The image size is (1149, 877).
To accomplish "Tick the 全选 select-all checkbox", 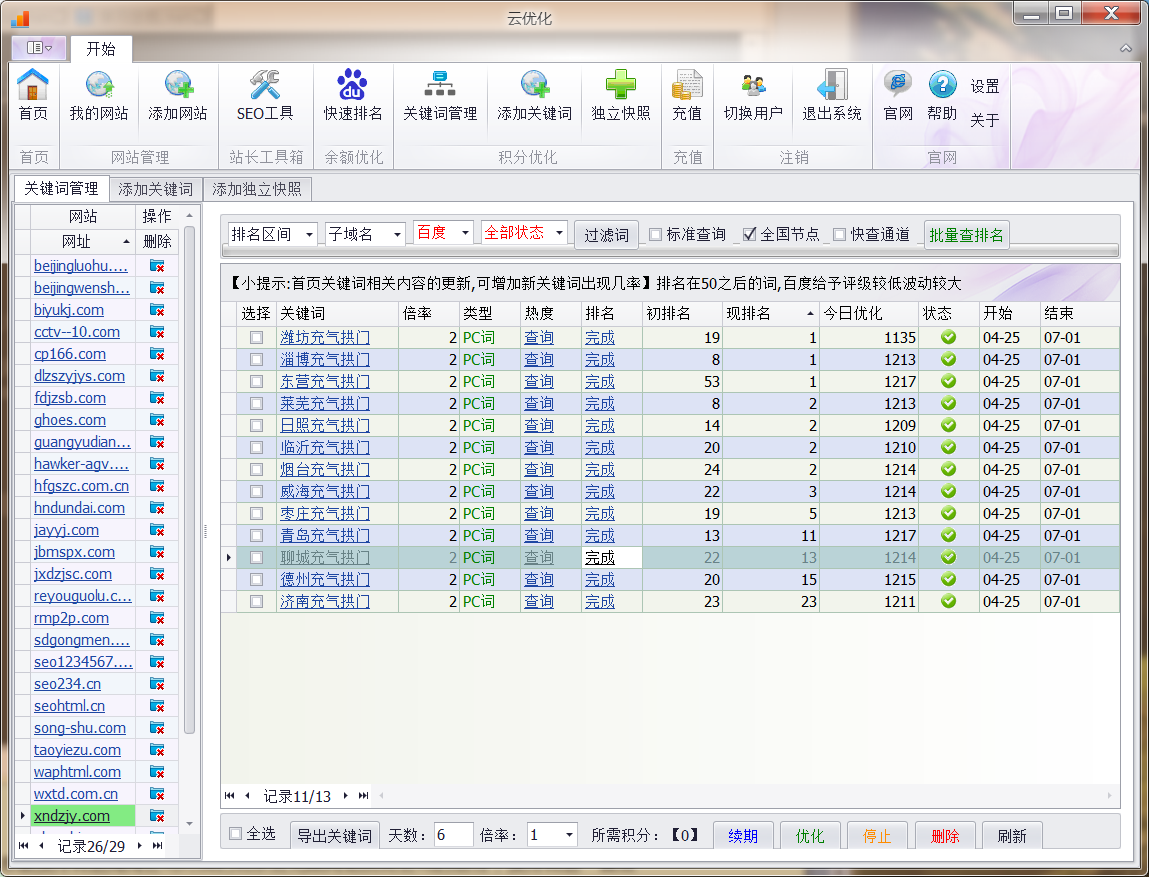I will click(x=236, y=834).
